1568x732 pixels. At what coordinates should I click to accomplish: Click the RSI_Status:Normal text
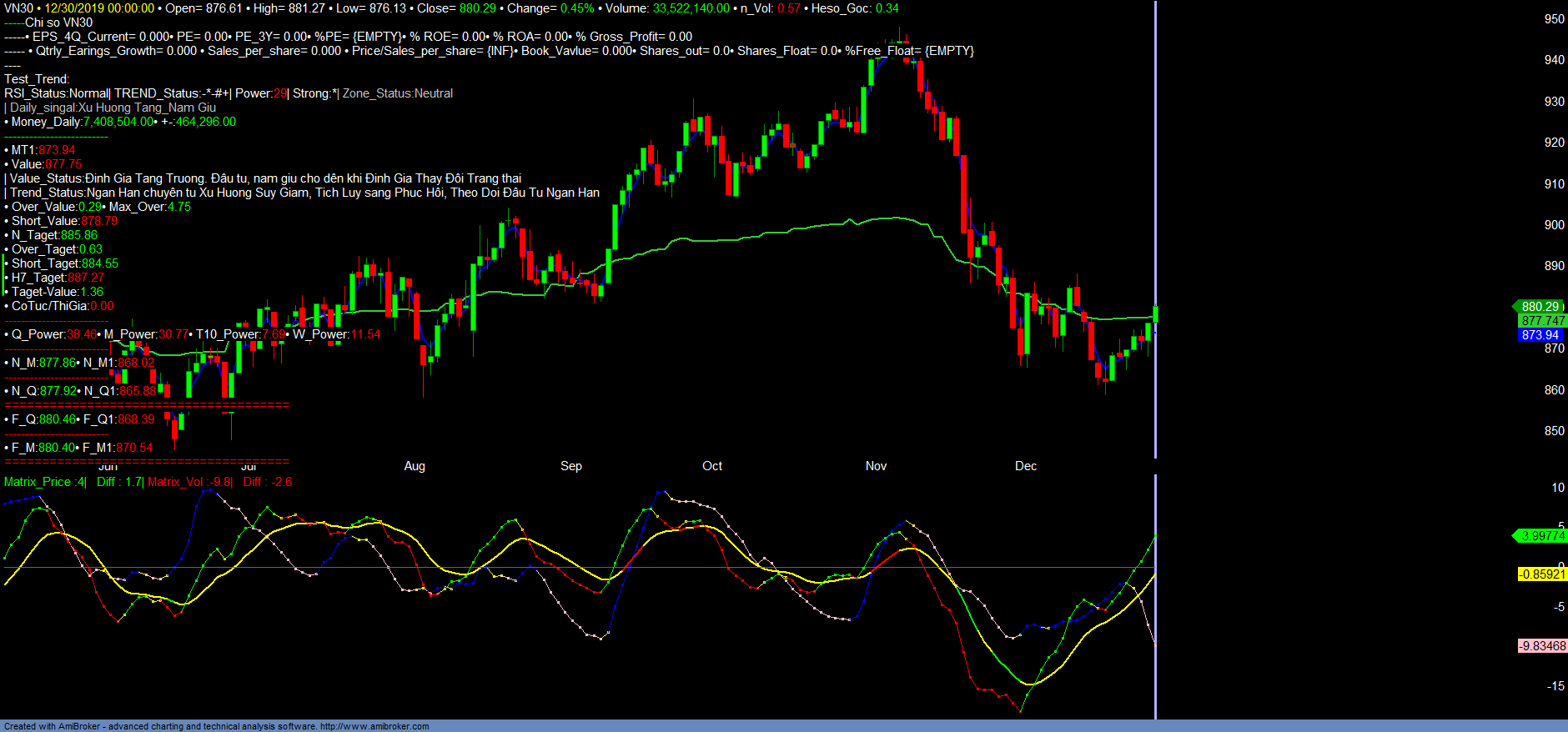click(56, 93)
